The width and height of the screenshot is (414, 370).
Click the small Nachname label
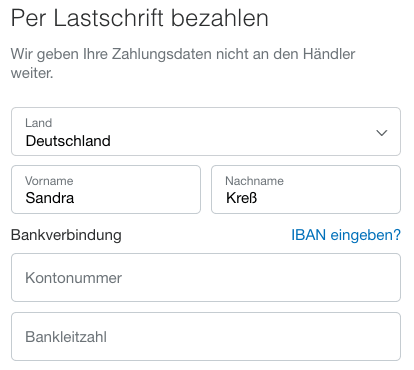(x=255, y=181)
